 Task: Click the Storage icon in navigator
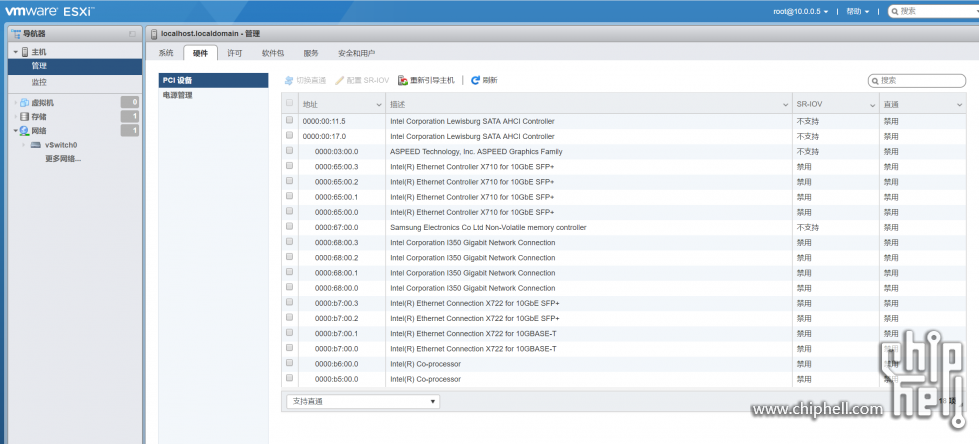tap(24, 117)
